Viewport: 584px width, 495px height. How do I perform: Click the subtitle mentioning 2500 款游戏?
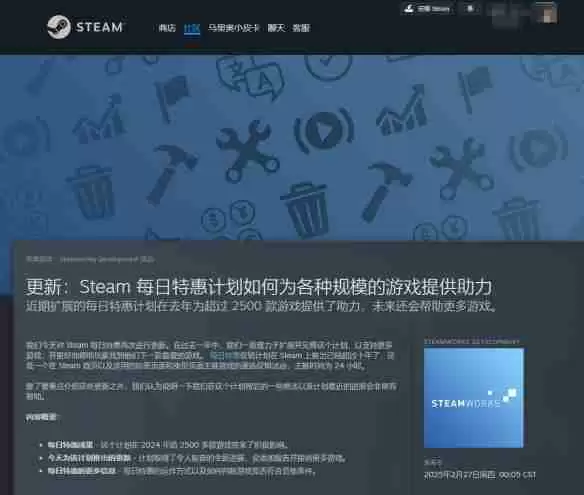point(261,306)
